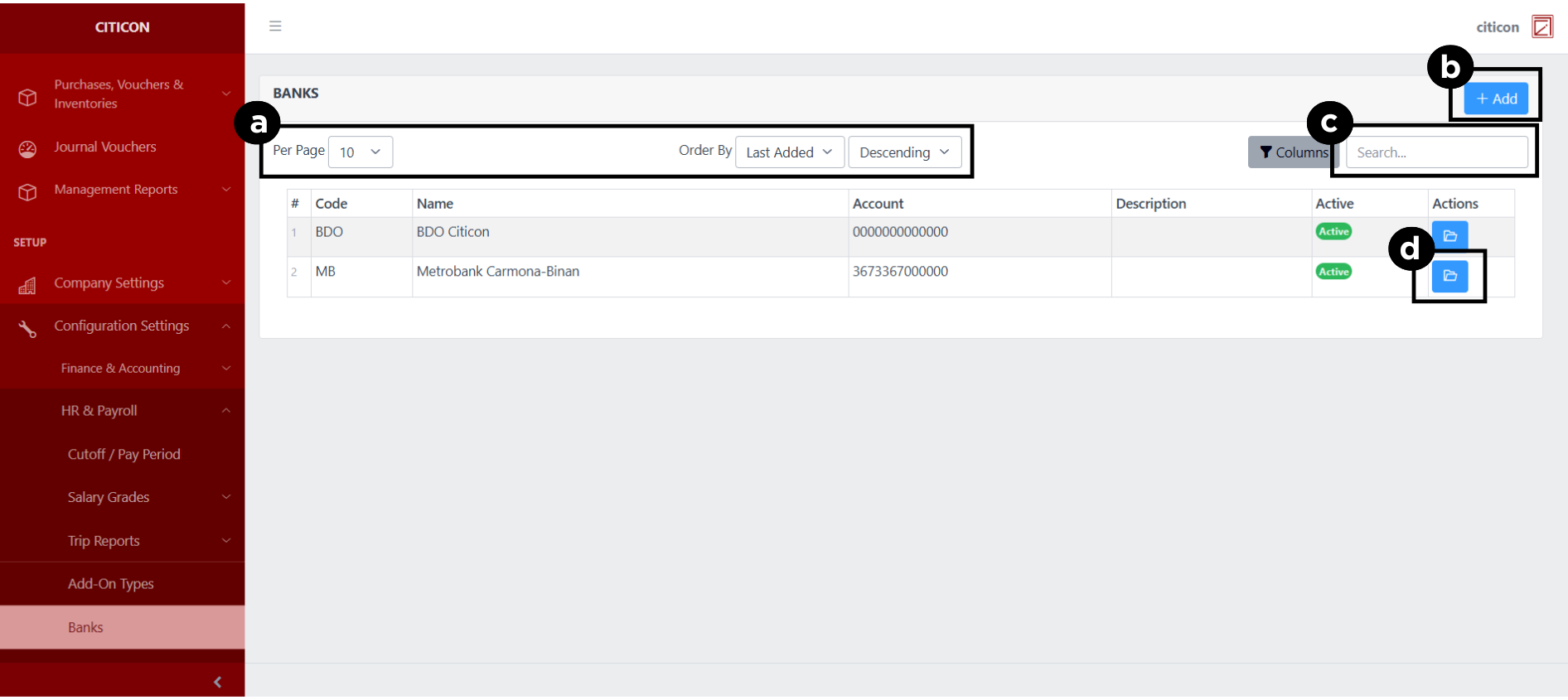Open Cutoff / Pay Period menu item
Image resolution: width=1568 pixels, height=700 pixels.
(123, 454)
